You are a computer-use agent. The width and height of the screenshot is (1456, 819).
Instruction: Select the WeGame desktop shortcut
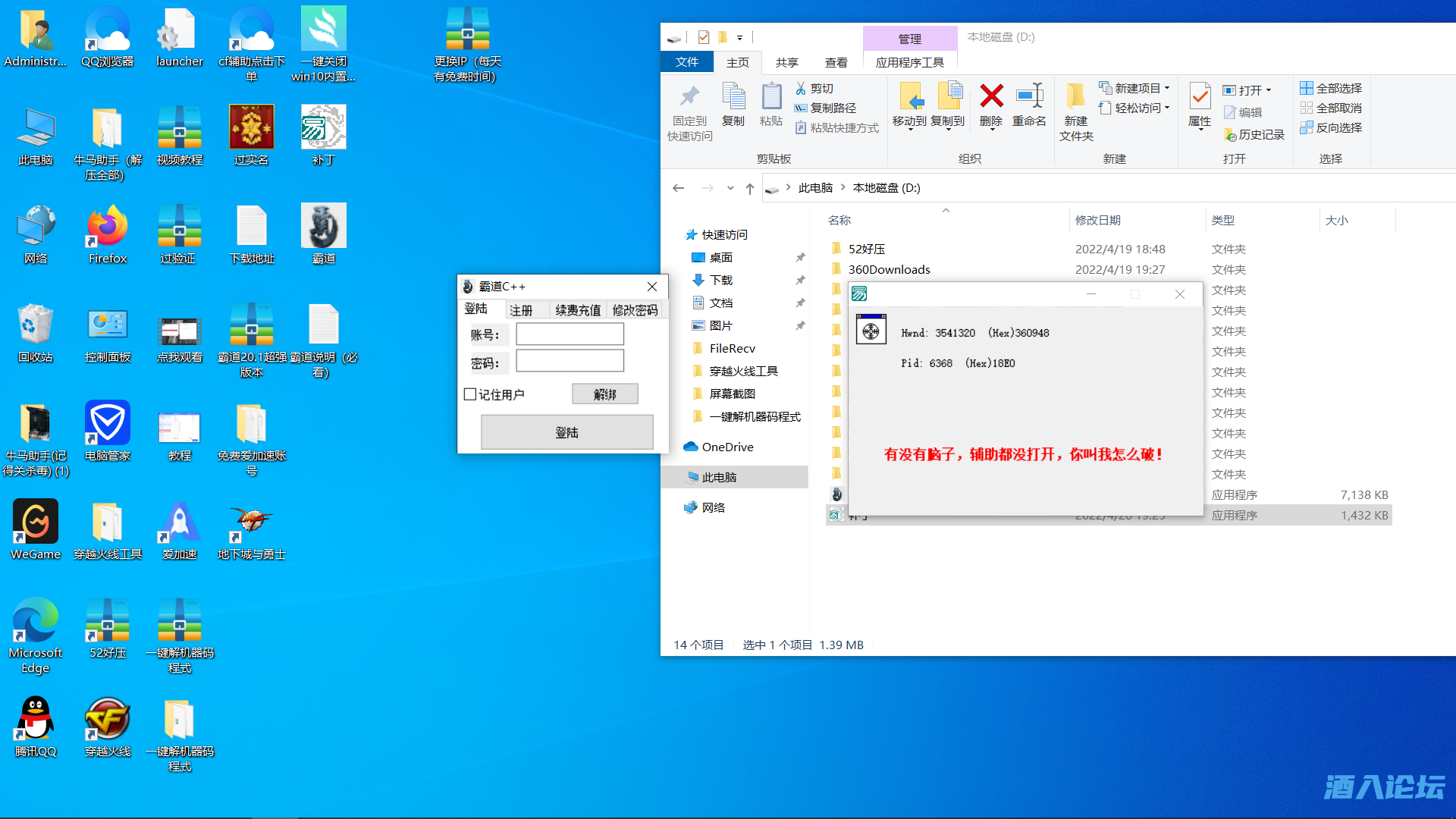click(35, 531)
